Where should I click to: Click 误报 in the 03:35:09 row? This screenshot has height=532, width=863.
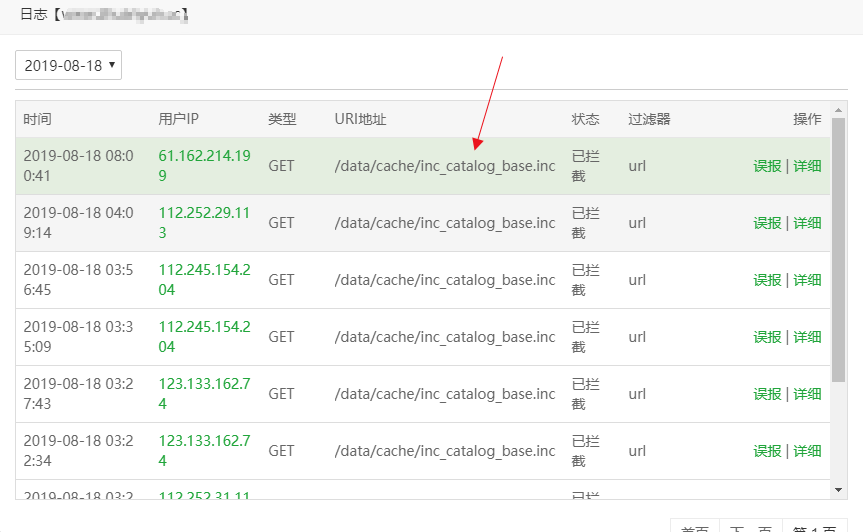point(767,337)
